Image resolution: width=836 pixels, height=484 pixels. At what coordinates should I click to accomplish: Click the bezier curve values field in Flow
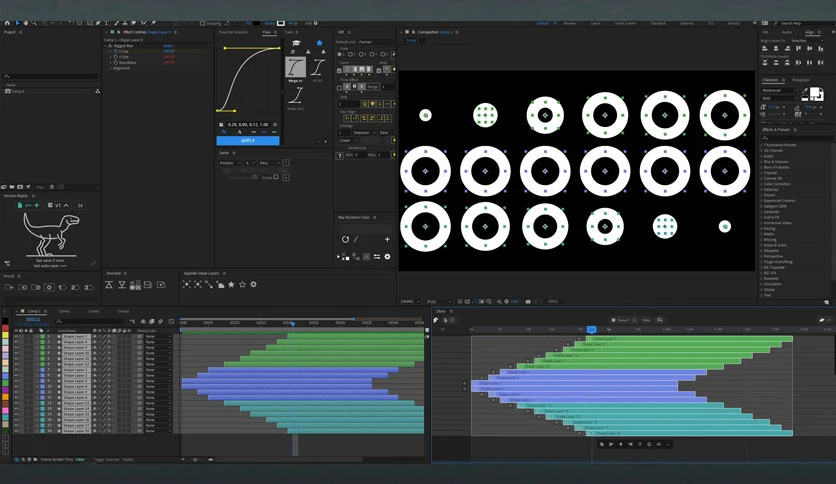[x=248, y=124]
